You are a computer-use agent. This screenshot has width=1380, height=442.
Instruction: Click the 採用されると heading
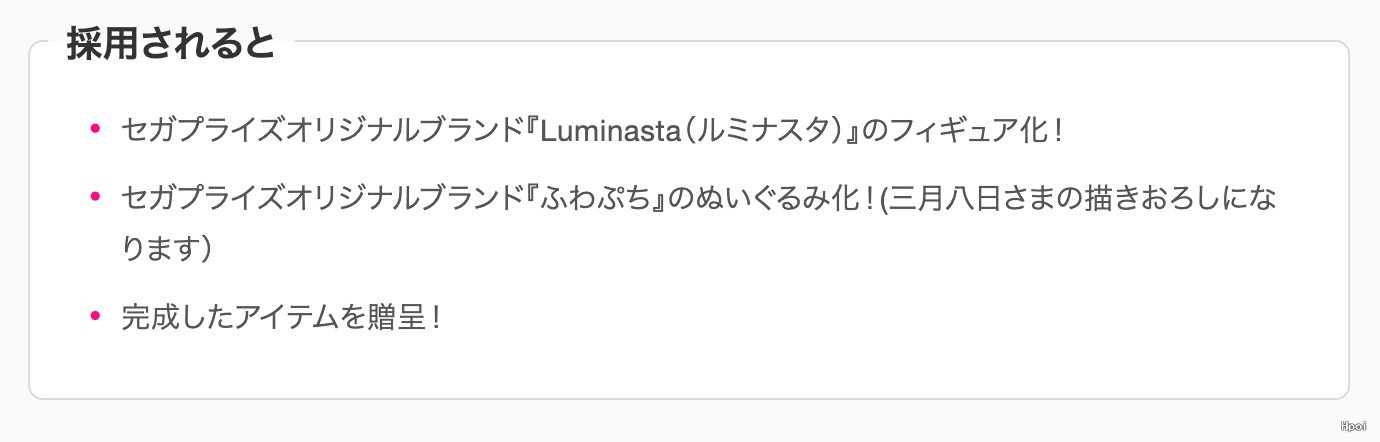[170, 45]
